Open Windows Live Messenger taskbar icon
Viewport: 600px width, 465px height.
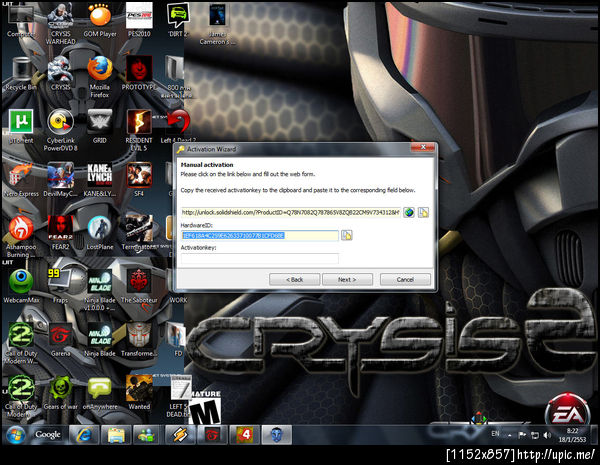(146, 435)
